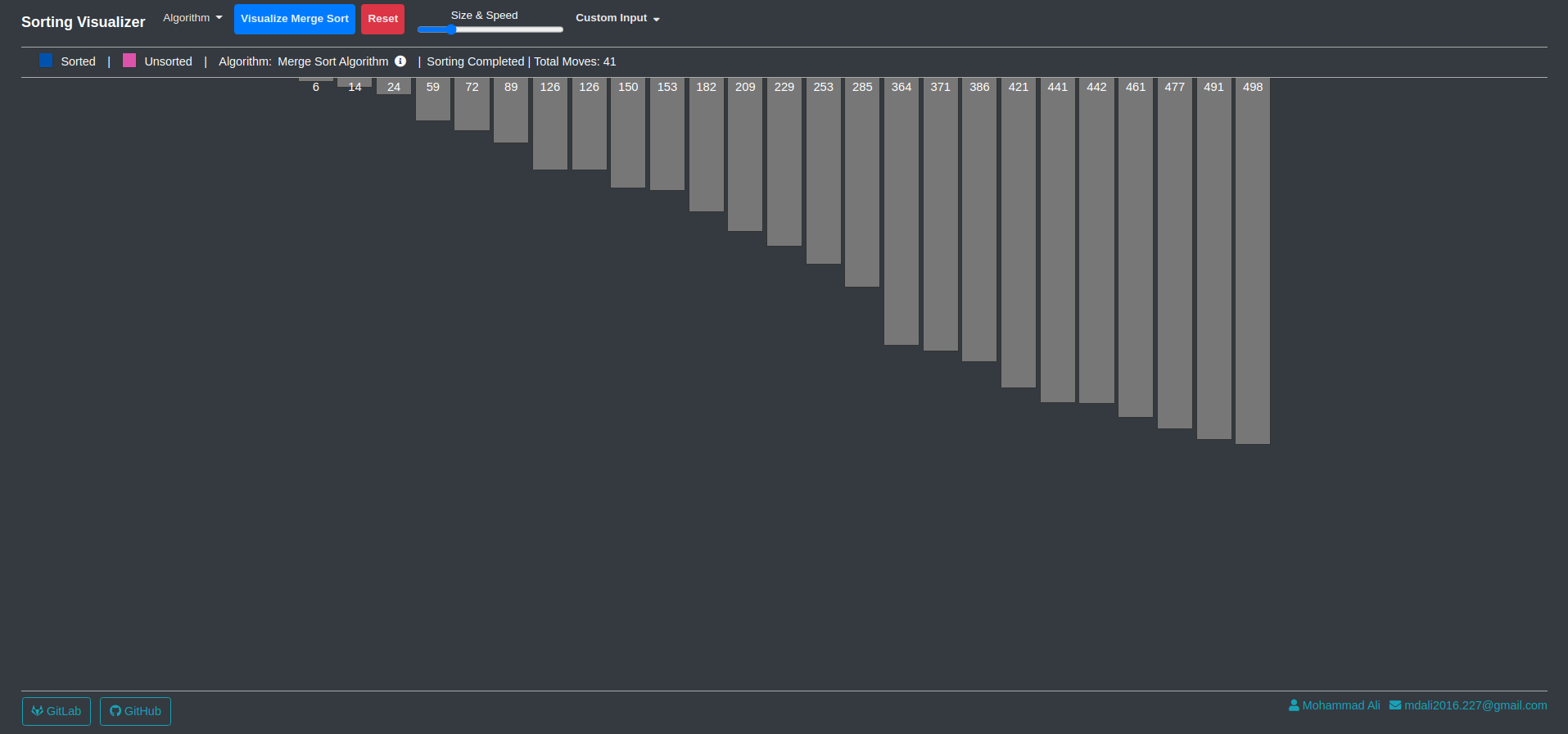1568x734 pixels.
Task: Click the info icon beside Merge Sort Algorithm
Action: pyautogui.click(x=400, y=61)
